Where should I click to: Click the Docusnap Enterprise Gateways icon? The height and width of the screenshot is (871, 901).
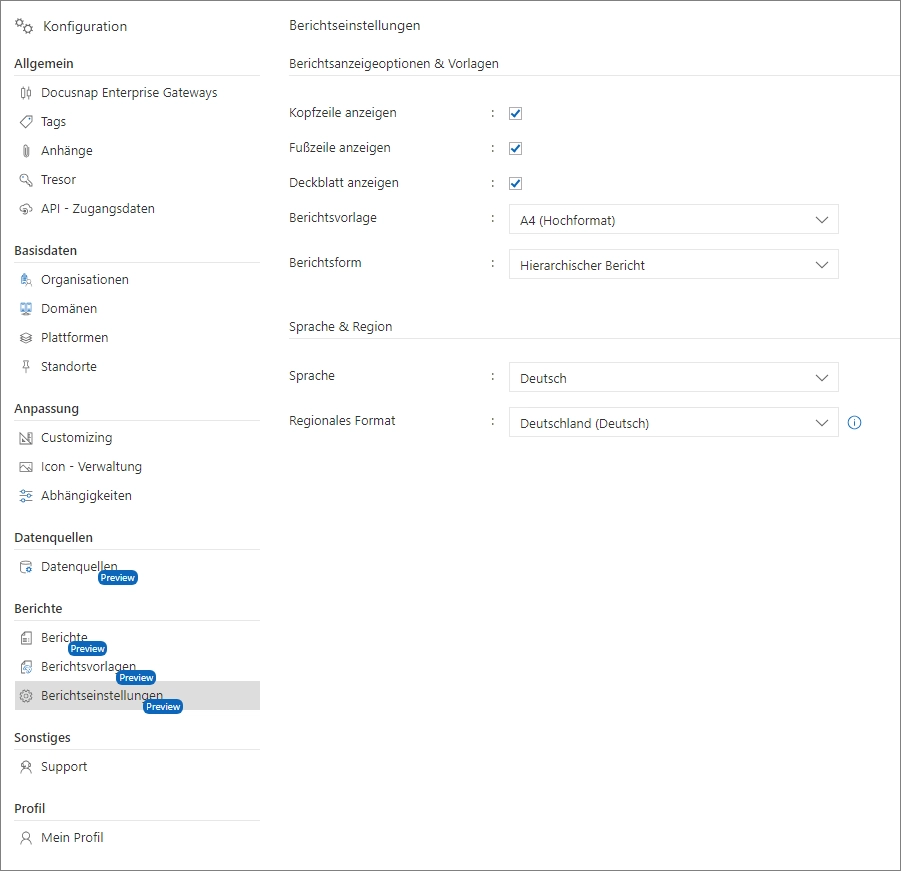pos(26,93)
